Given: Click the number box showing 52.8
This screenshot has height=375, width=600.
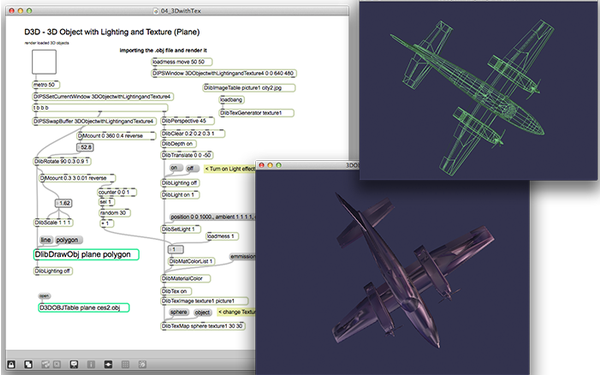Looking at the screenshot, I should 85,147.
